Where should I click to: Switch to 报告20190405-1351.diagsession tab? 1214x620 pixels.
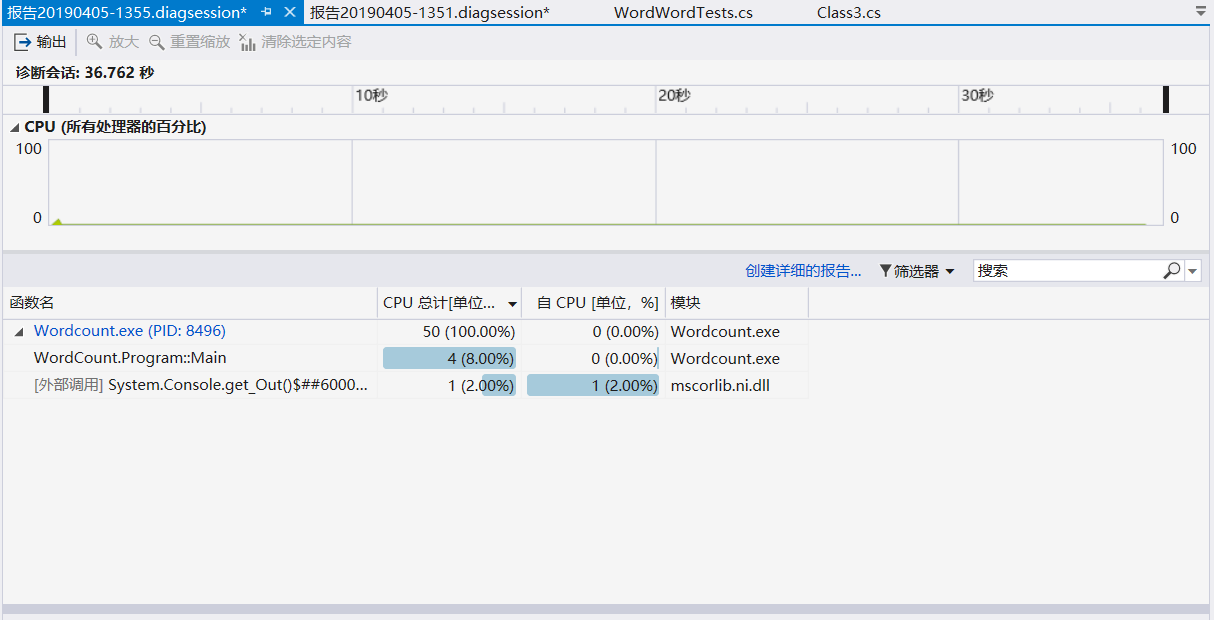pyautogui.click(x=430, y=13)
